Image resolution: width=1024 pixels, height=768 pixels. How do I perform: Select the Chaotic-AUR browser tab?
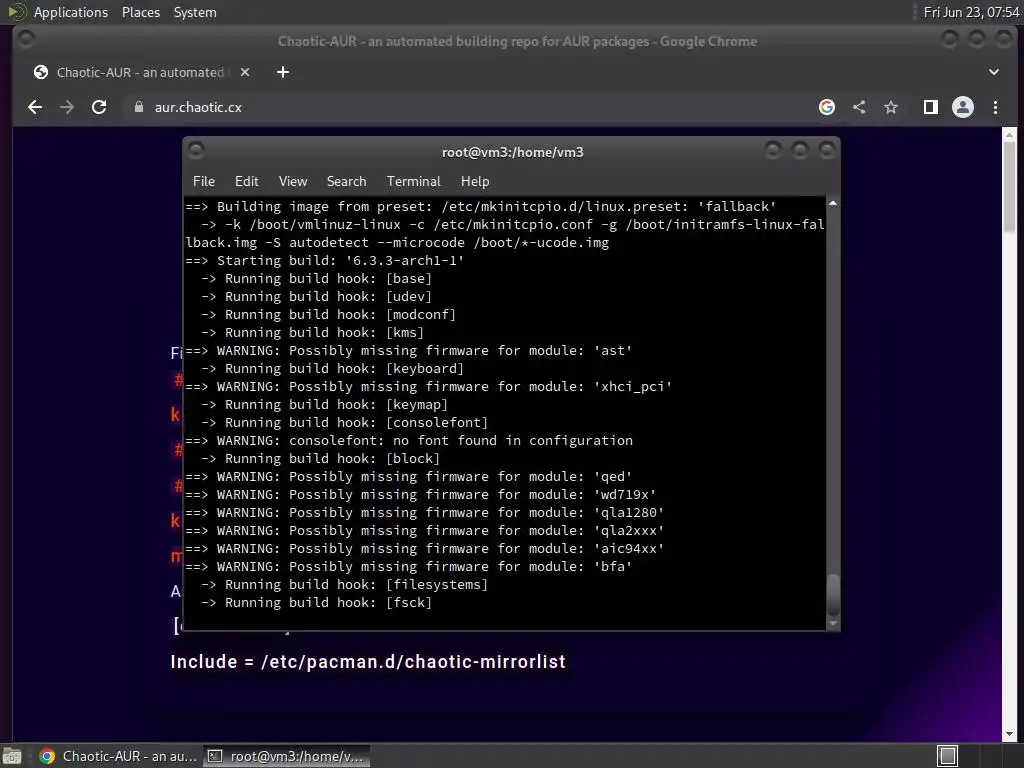tap(140, 72)
